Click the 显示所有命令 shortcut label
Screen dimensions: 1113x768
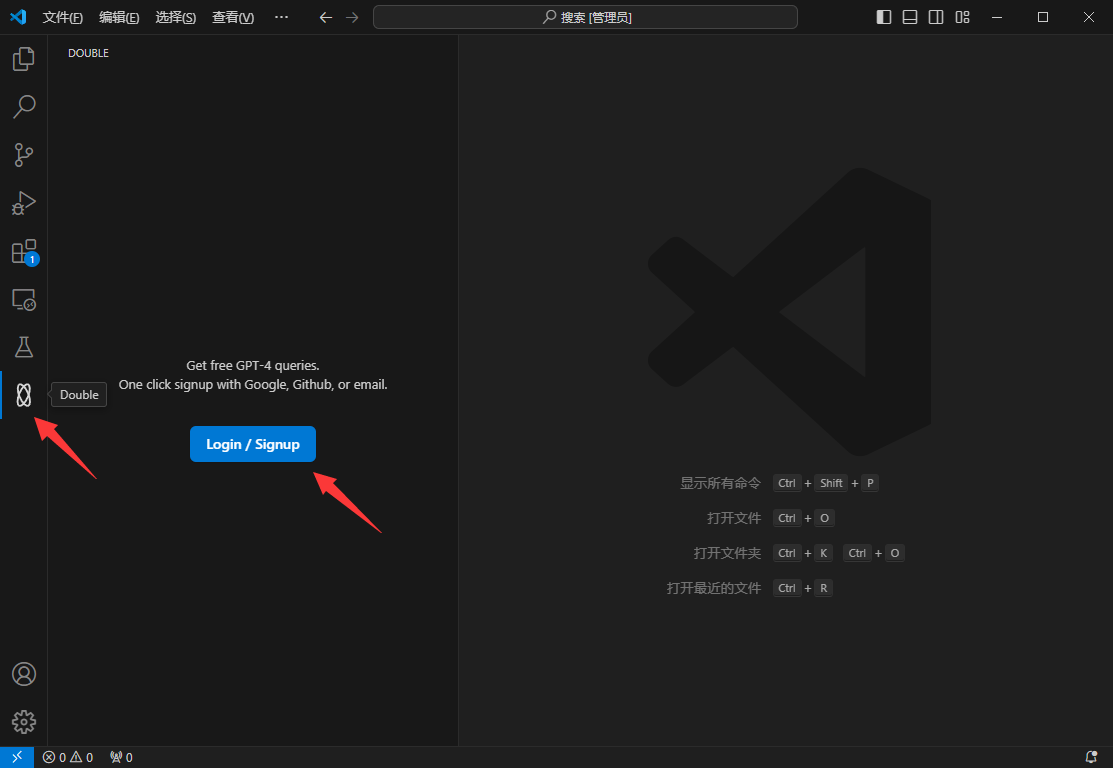[x=720, y=483]
